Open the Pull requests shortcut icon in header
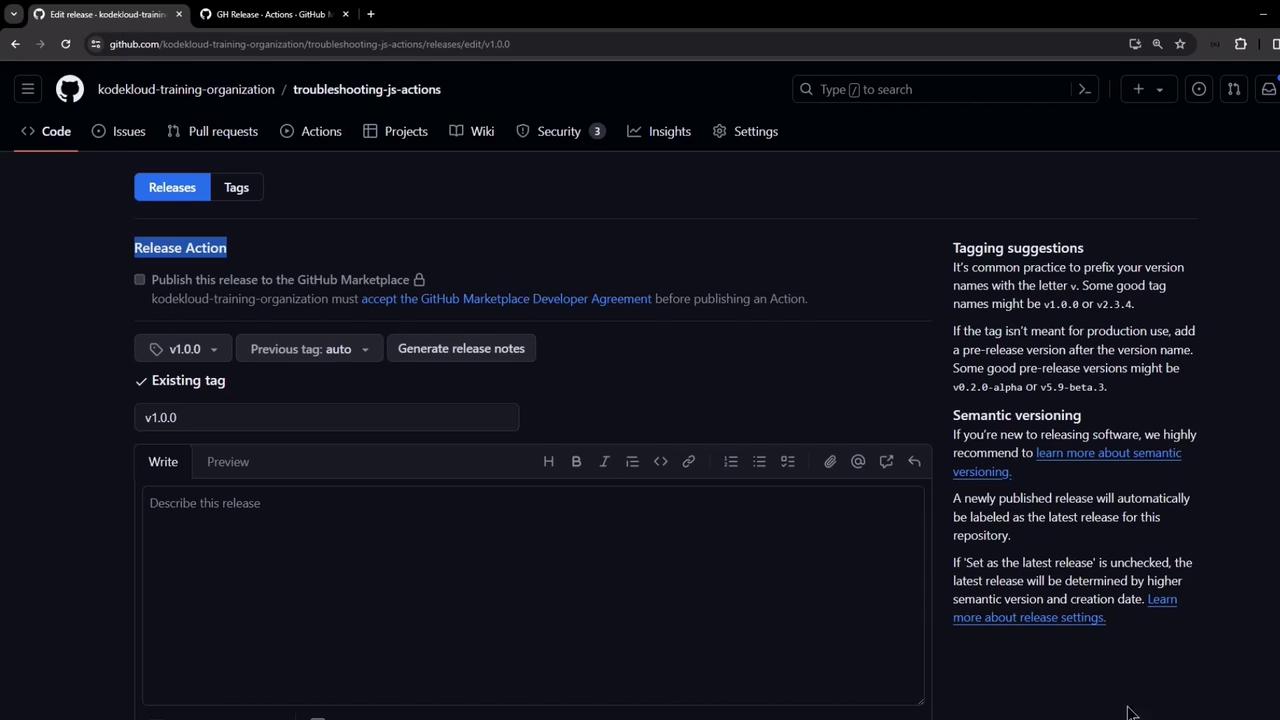The image size is (1280, 720). point(1234,89)
